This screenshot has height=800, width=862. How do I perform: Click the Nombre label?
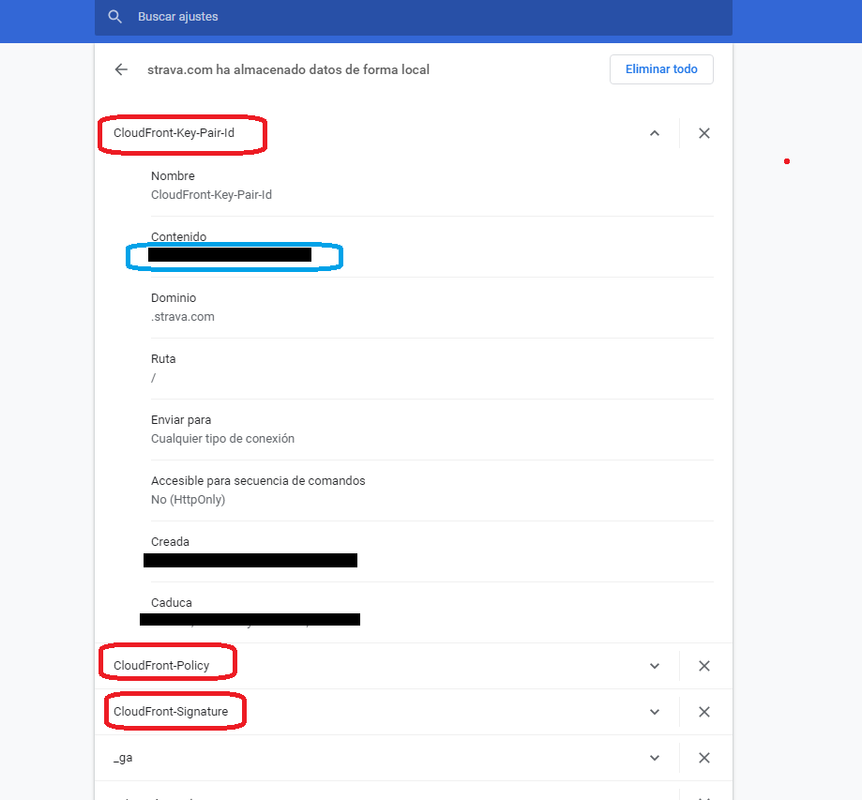[x=173, y=176]
